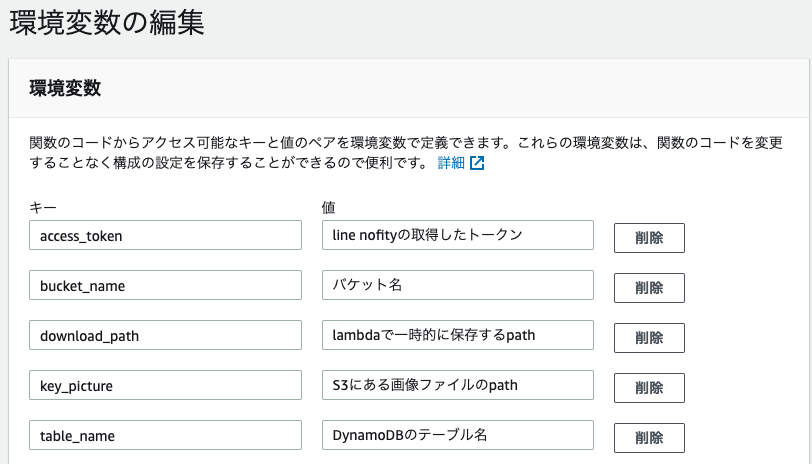The height and width of the screenshot is (464, 812).
Task: Edit the line nofity token value field
Action: (x=458, y=235)
